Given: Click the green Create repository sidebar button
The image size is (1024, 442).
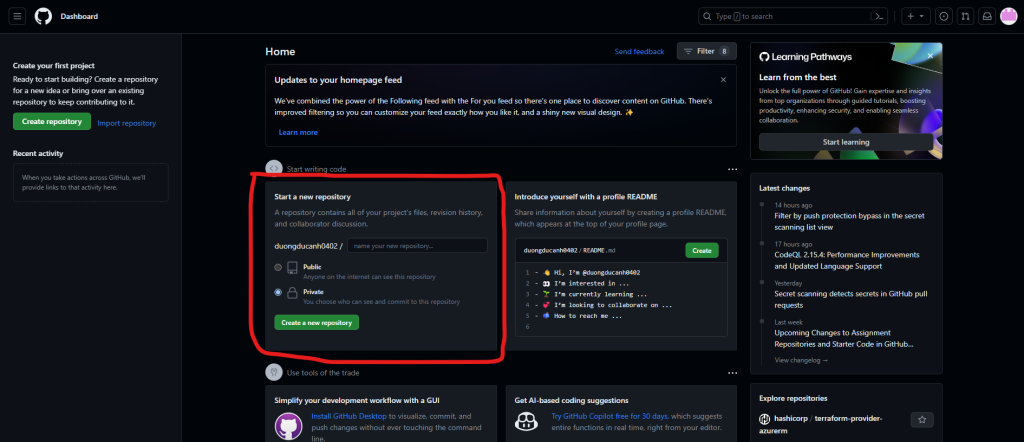Looking at the screenshot, I should coord(52,122).
